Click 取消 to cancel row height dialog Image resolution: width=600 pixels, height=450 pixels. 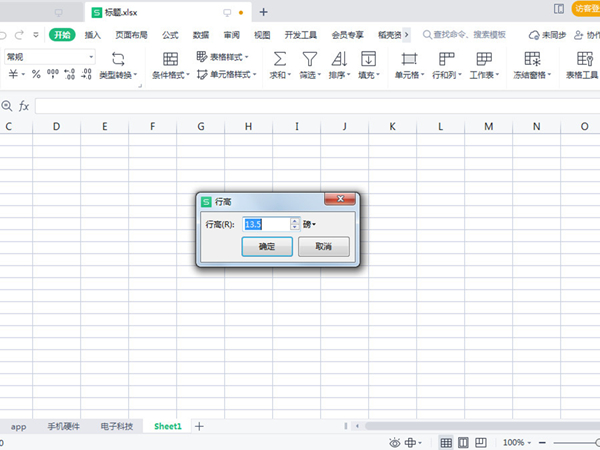coord(324,246)
